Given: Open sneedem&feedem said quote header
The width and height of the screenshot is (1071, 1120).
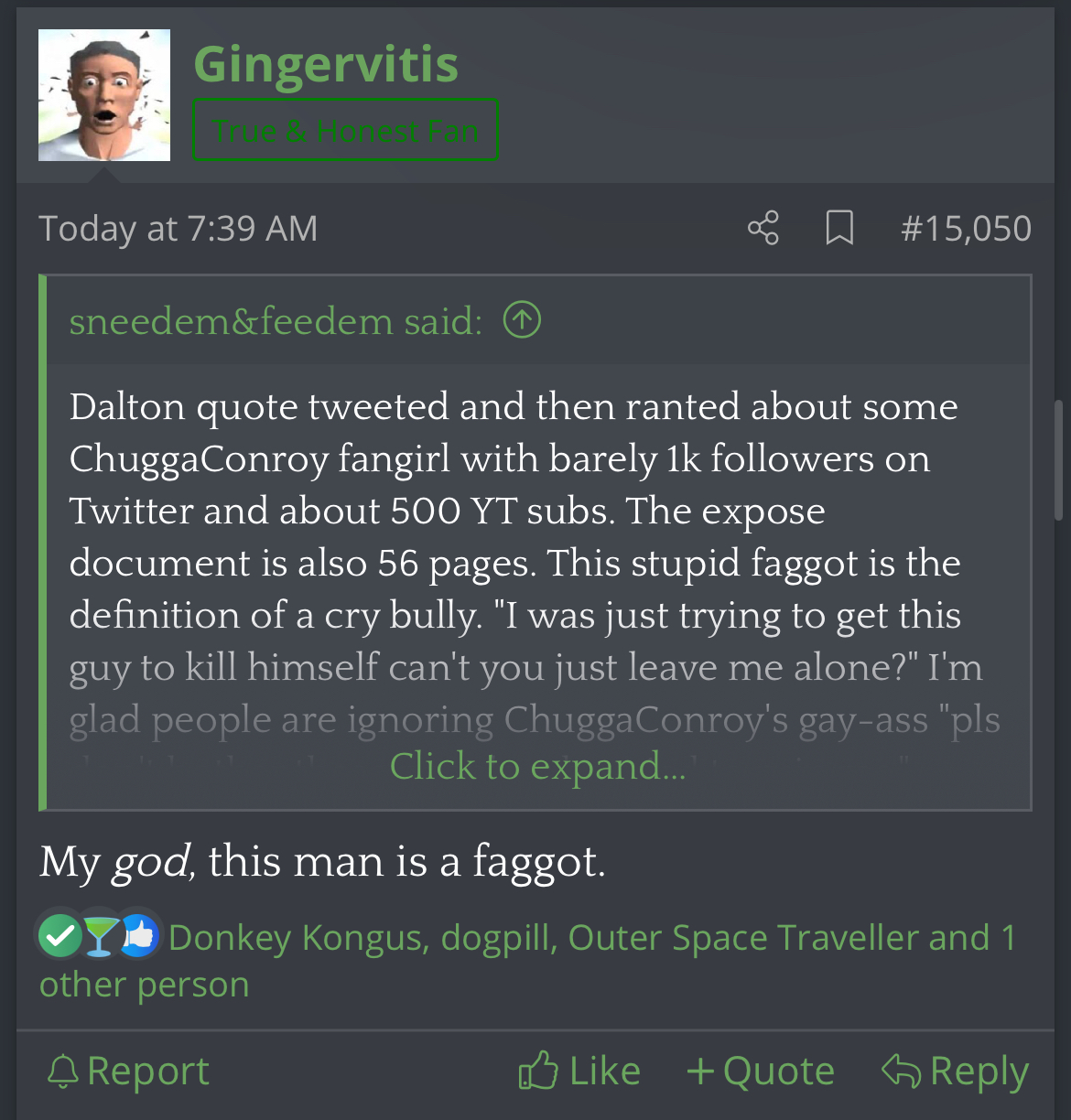Looking at the screenshot, I should tap(276, 321).
